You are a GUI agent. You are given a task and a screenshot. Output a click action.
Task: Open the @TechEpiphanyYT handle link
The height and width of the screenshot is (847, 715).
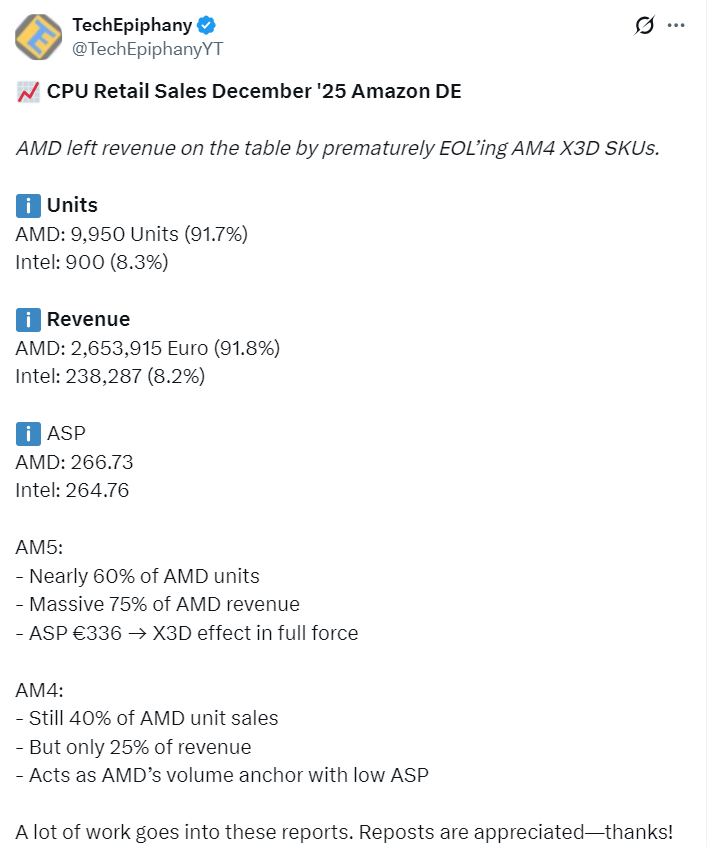(148, 49)
